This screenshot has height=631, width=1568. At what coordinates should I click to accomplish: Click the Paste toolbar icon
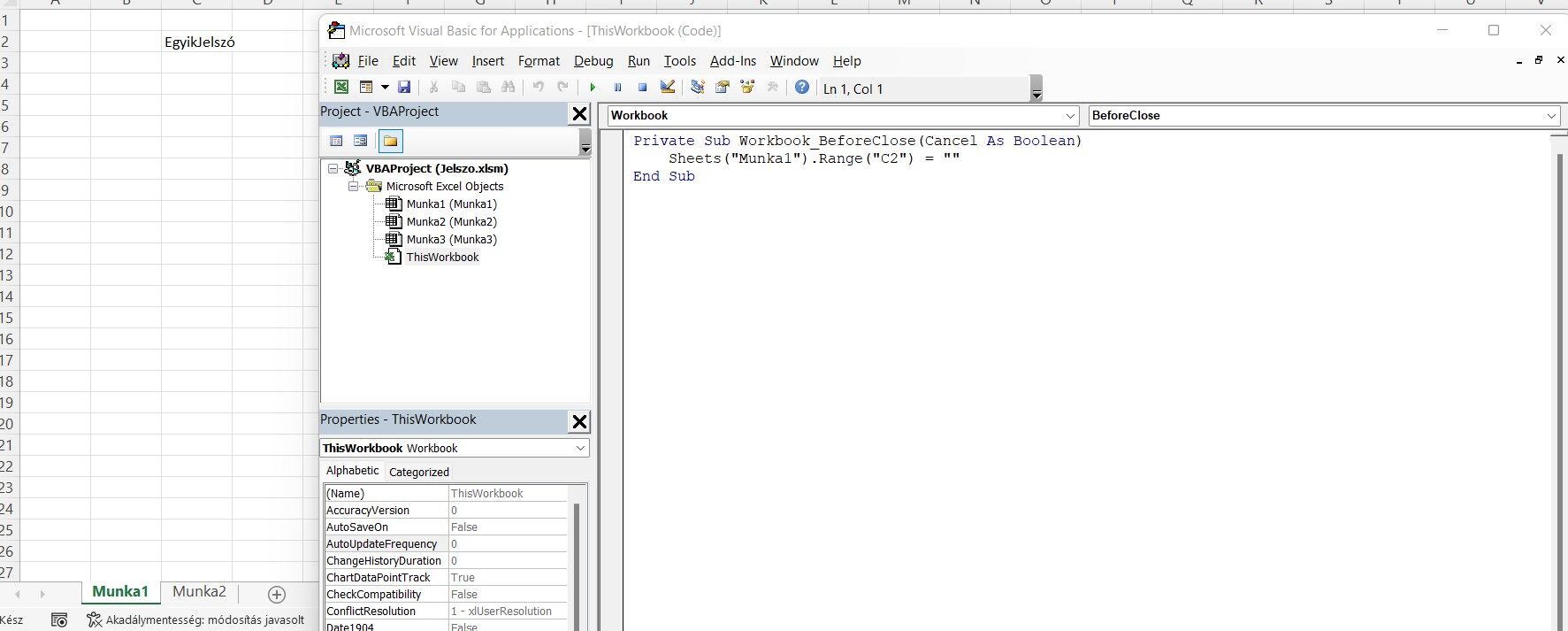coord(483,87)
